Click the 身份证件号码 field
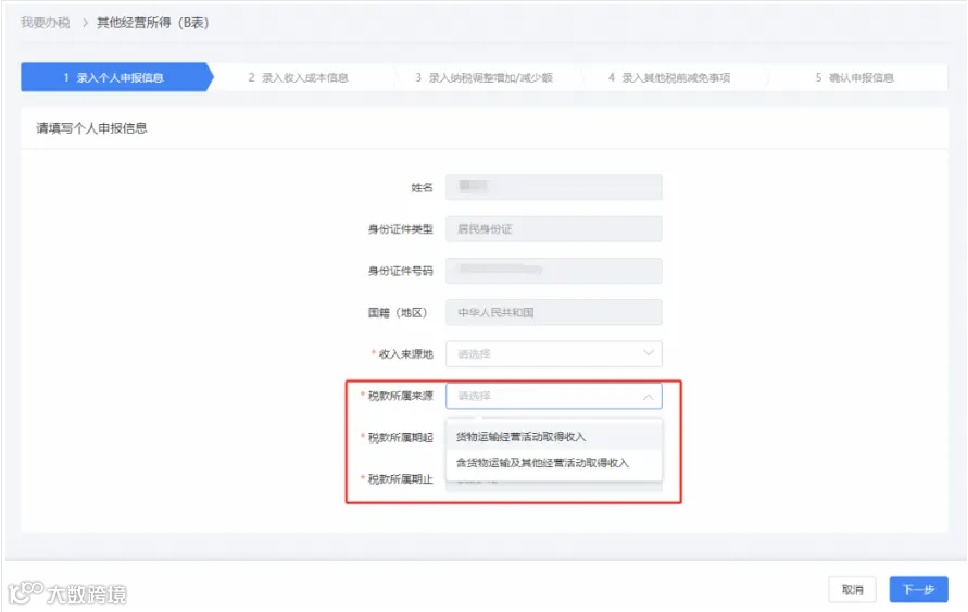Image resolution: width=968 pixels, height=612 pixels. (554, 270)
